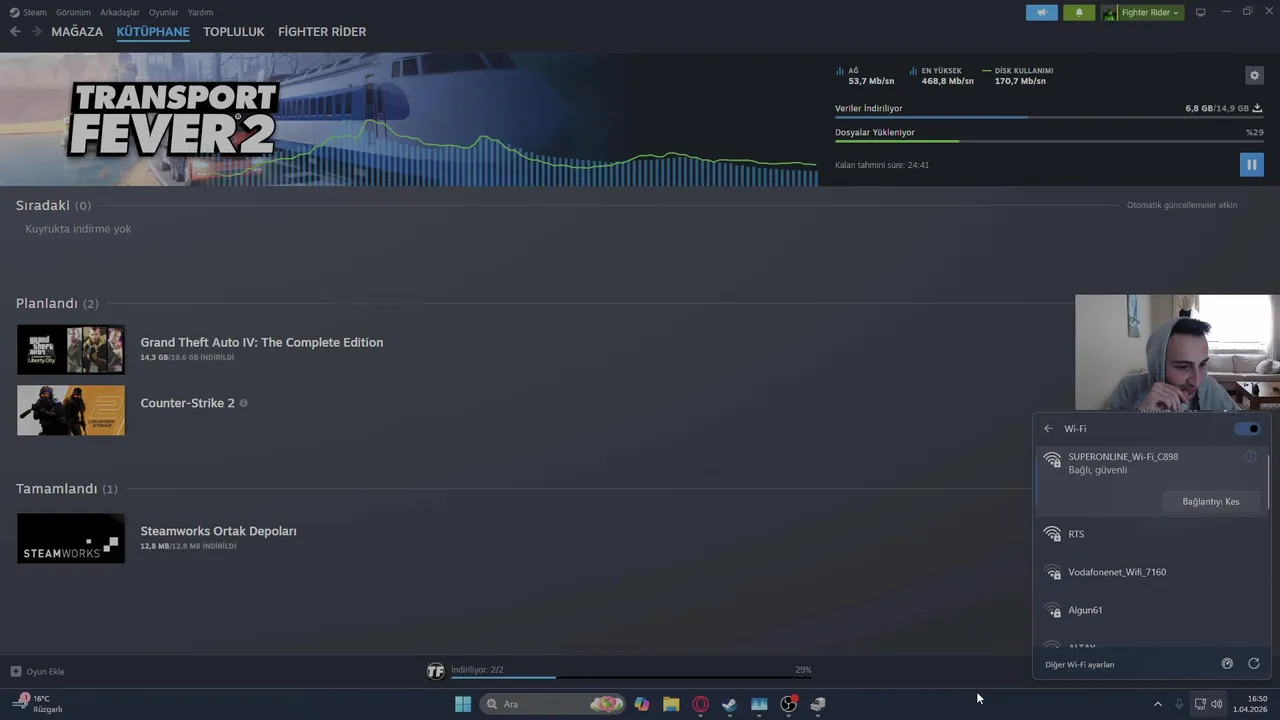1280x720 pixels.
Task: Open the FIGHTER RIDER profile tab
Action: click(x=322, y=32)
